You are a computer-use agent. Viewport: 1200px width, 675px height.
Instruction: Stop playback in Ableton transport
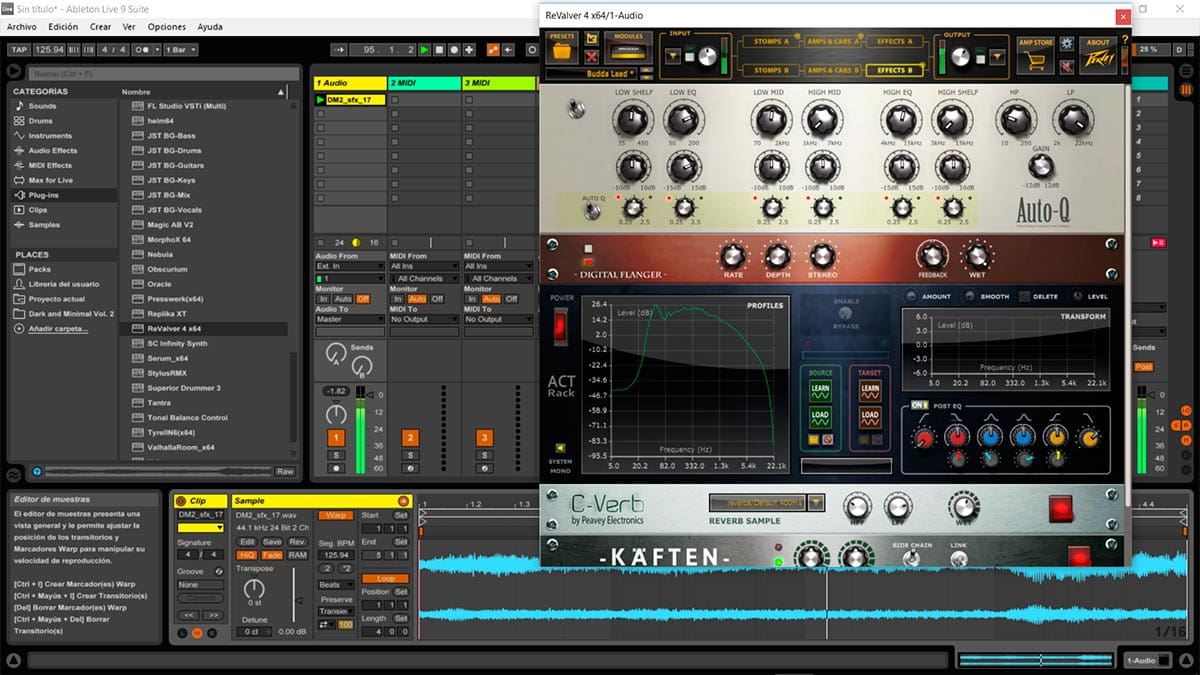(440, 49)
